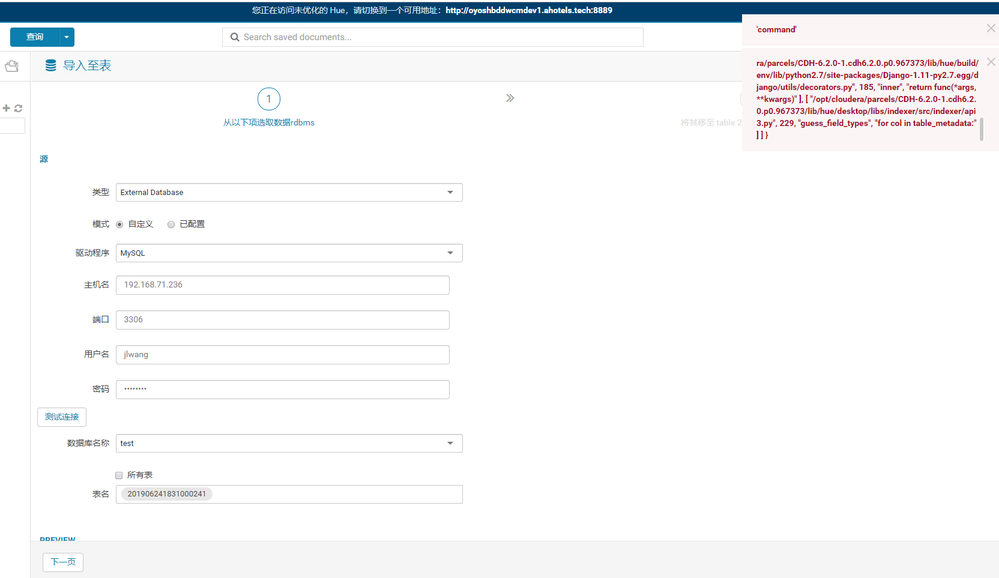Close the traceback error notification
999x578 pixels.
pos(991,62)
